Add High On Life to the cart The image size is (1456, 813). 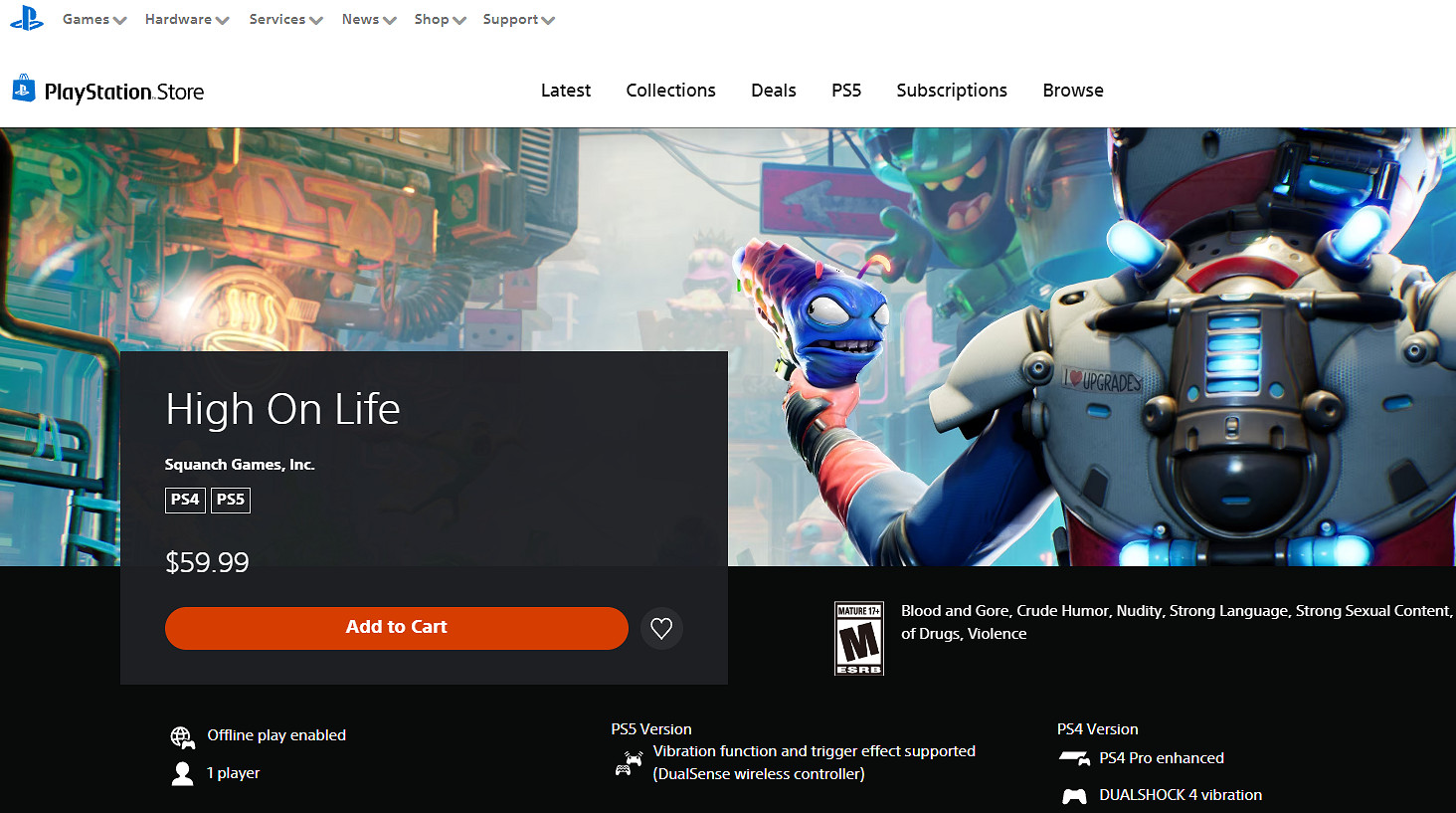pyautogui.click(x=396, y=627)
